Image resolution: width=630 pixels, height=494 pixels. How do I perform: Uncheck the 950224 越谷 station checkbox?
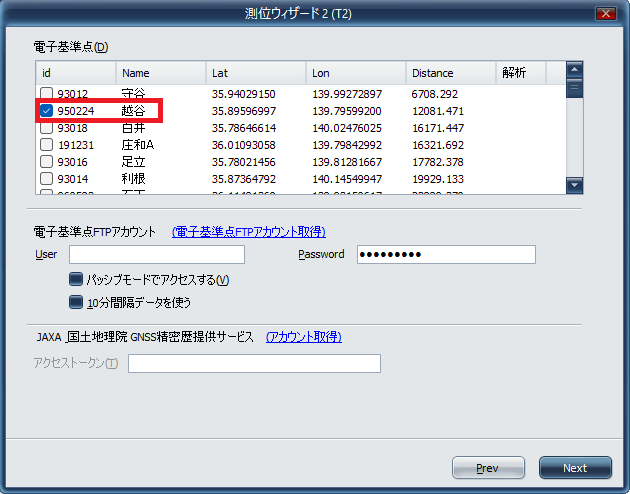pyautogui.click(x=47, y=110)
